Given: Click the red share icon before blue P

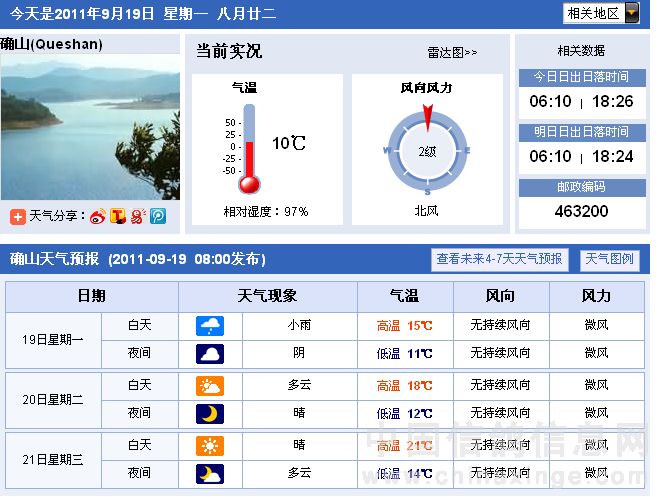Looking at the screenshot, I should [138, 217].
